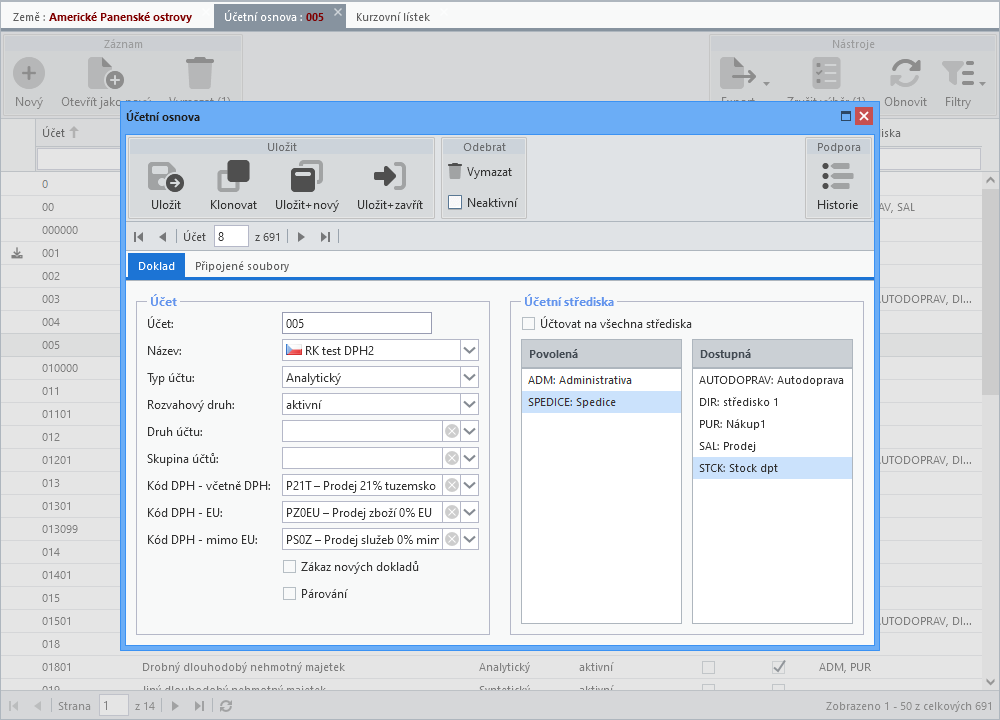Expand the Typ účtu dropdown
The image size is (1000, 720).
pos(469,377)
